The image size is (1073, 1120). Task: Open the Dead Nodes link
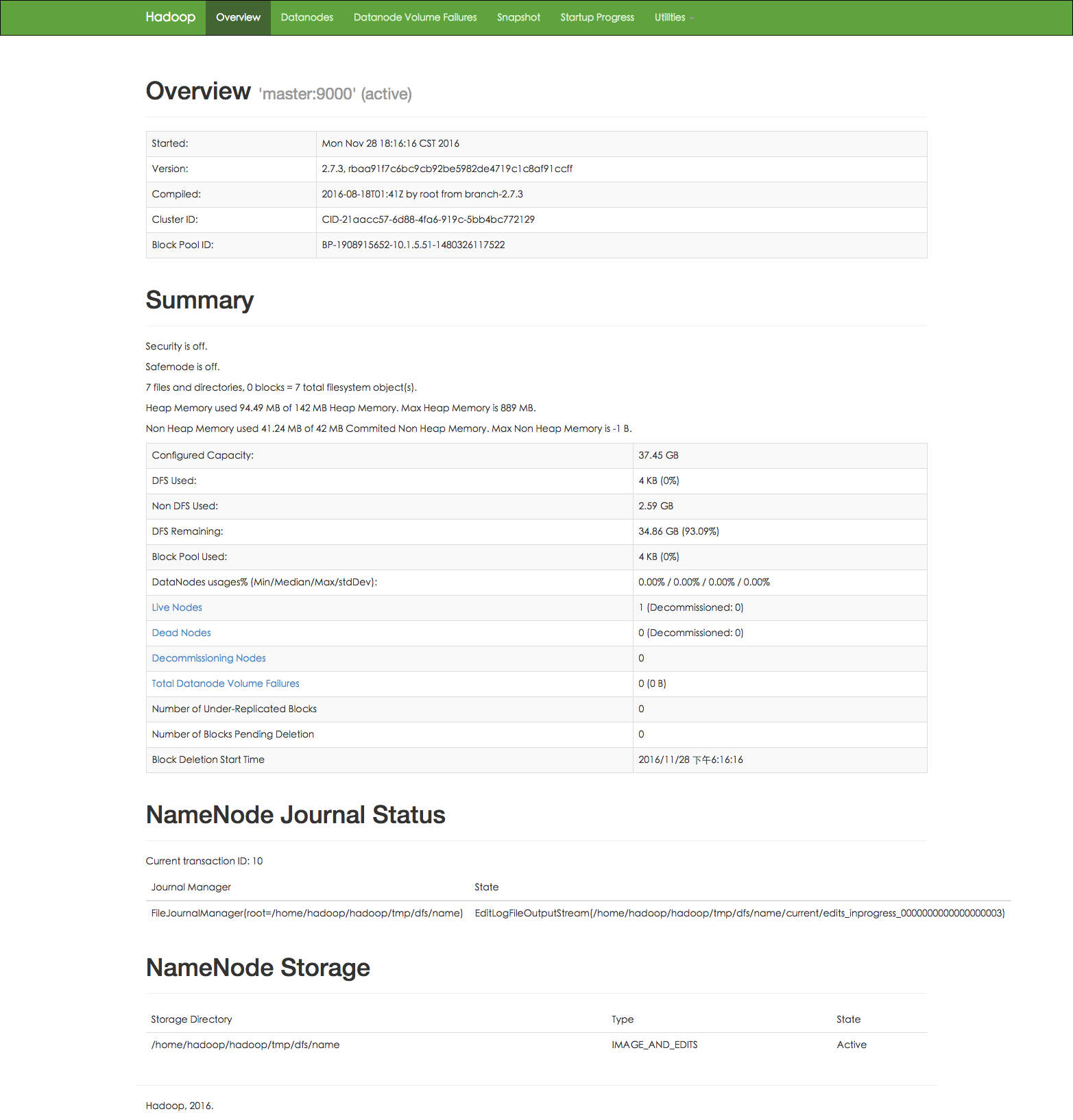[x=181, y=633]
